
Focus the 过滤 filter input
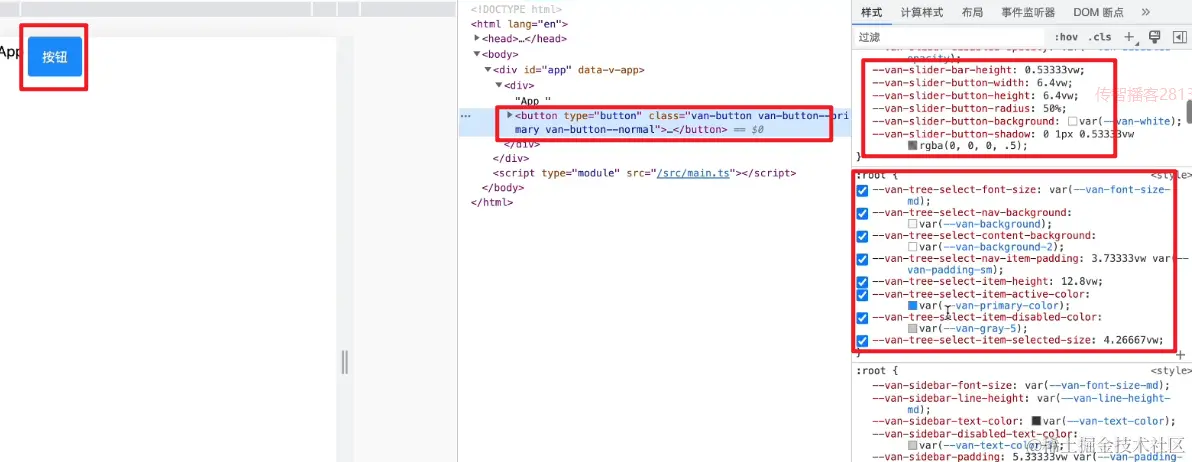coord(950,36)
